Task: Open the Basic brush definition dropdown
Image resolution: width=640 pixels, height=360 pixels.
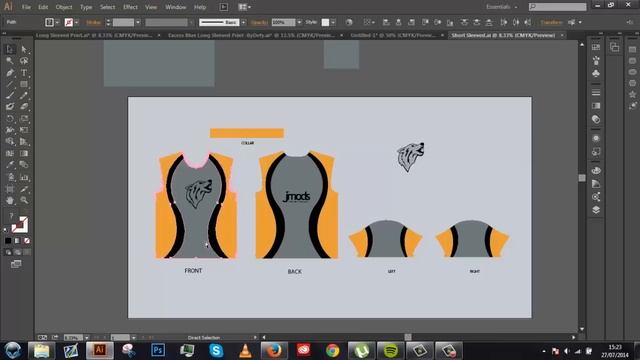Action: (x=244, y=22)
